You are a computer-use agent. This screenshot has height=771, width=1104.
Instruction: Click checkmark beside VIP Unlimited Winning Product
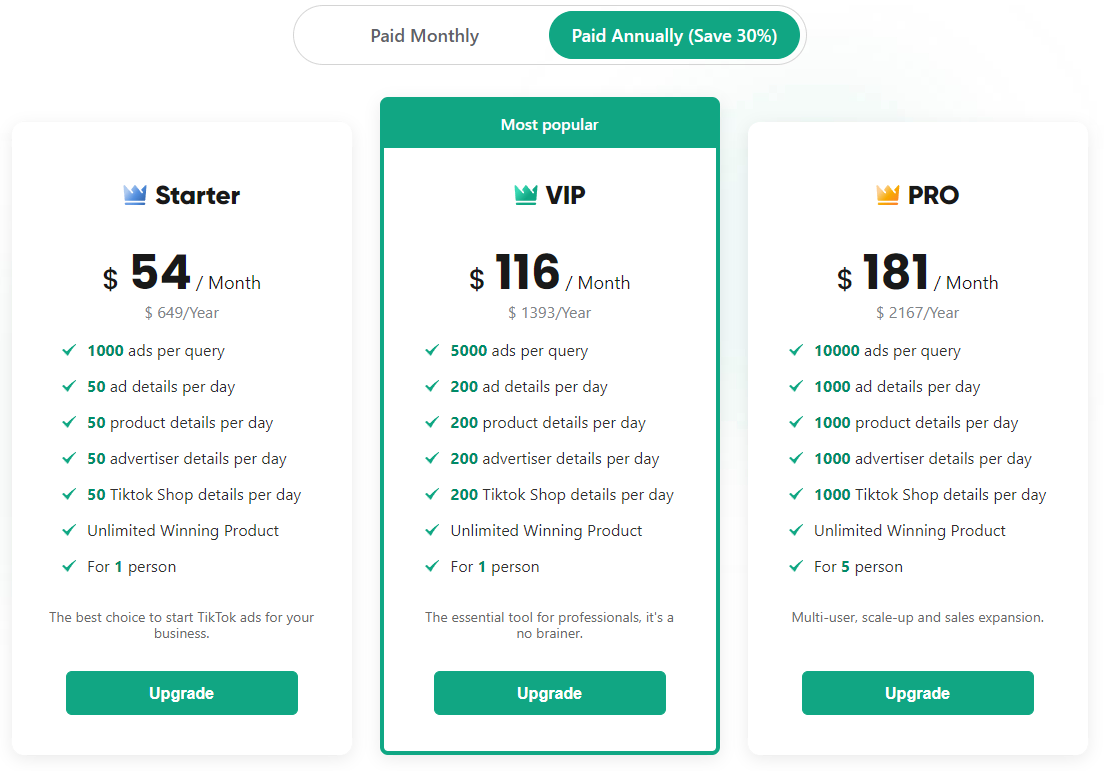click(432, 531)
